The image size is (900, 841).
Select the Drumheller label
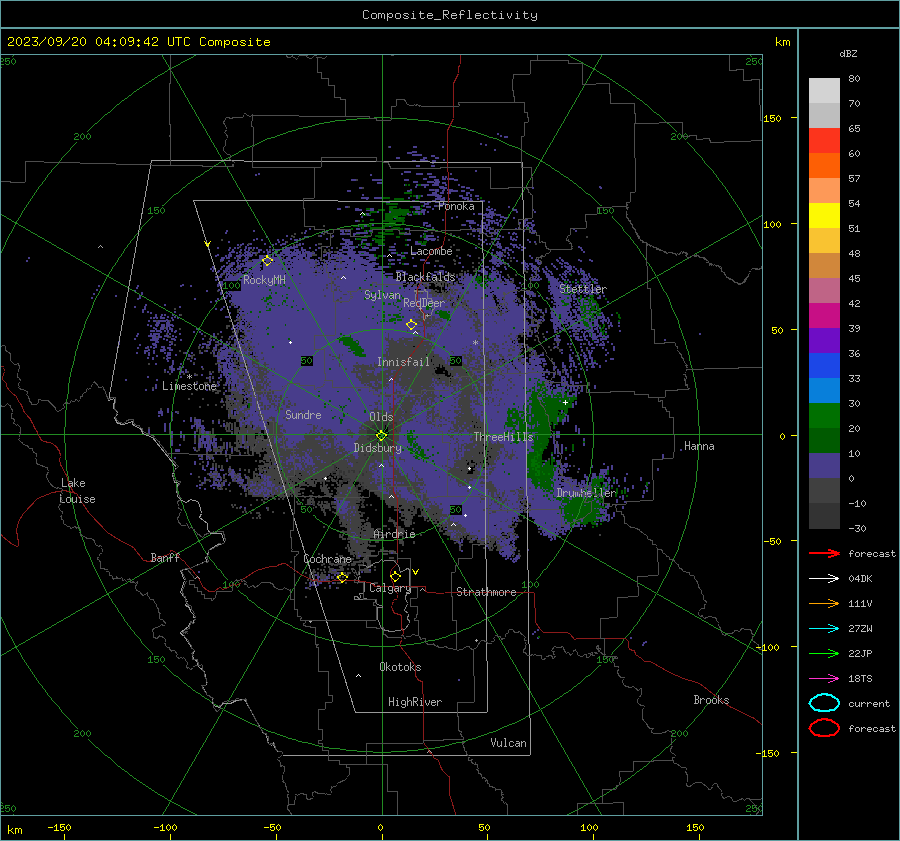(x=586, y=493)
